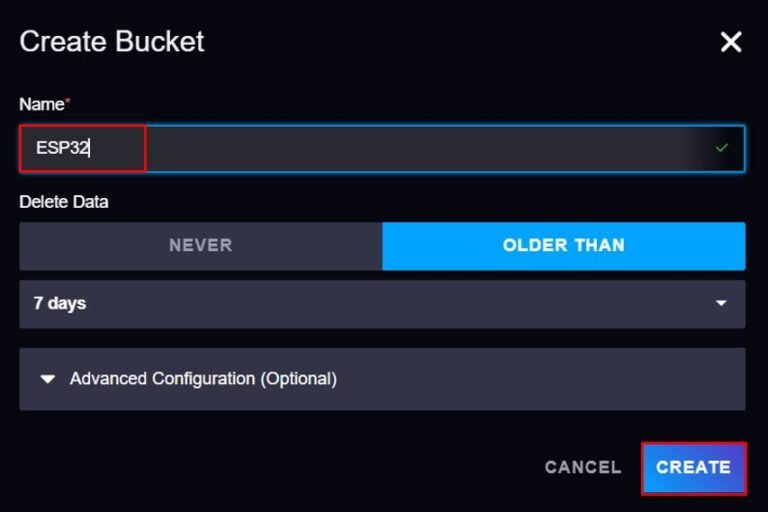The width and height of the screenshot is (768, 512).
Task: Click the ESP32 text in the Name box
Action: tap(63, 149)
